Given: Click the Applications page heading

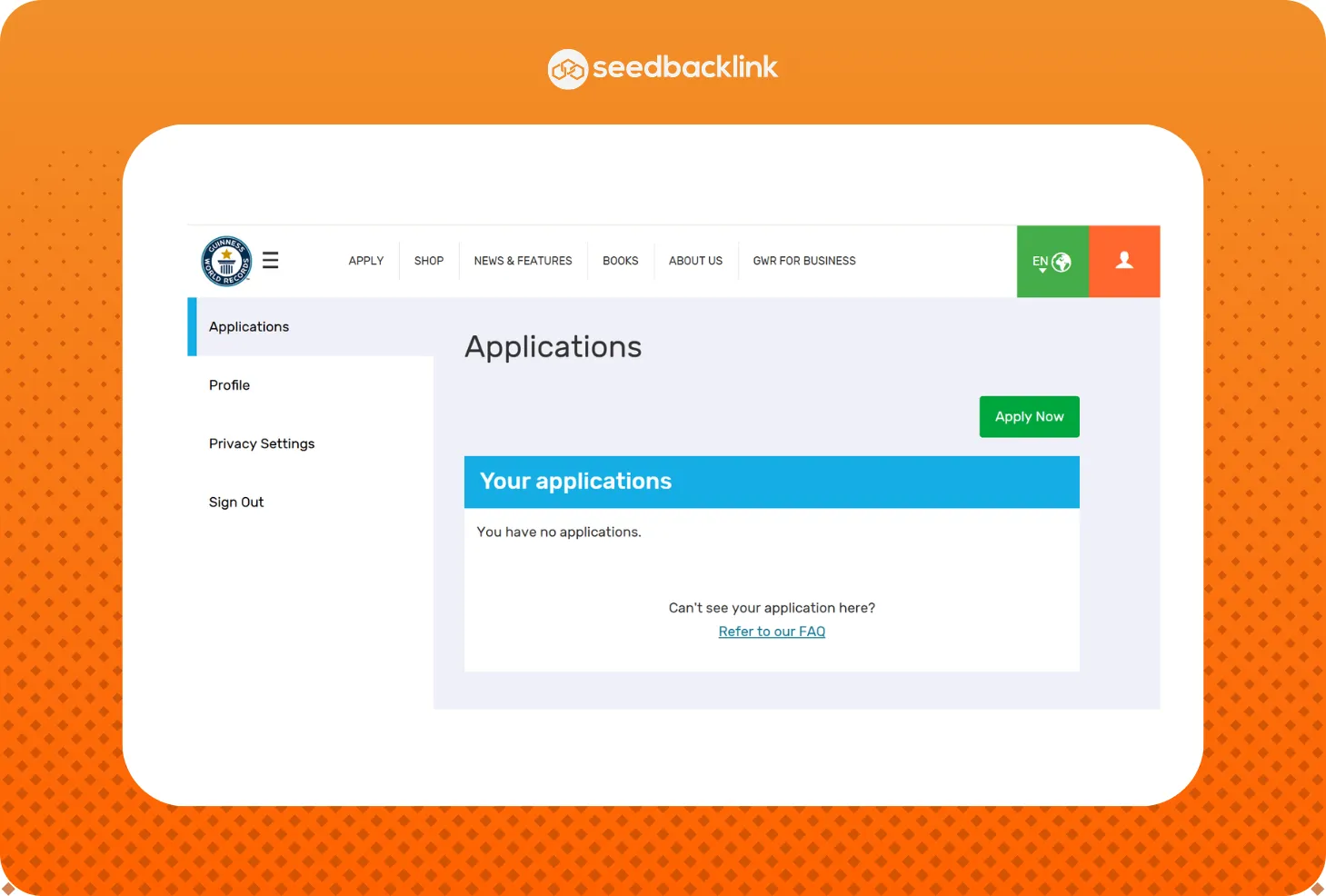Looking at the screenshot, I should [553, 346].
